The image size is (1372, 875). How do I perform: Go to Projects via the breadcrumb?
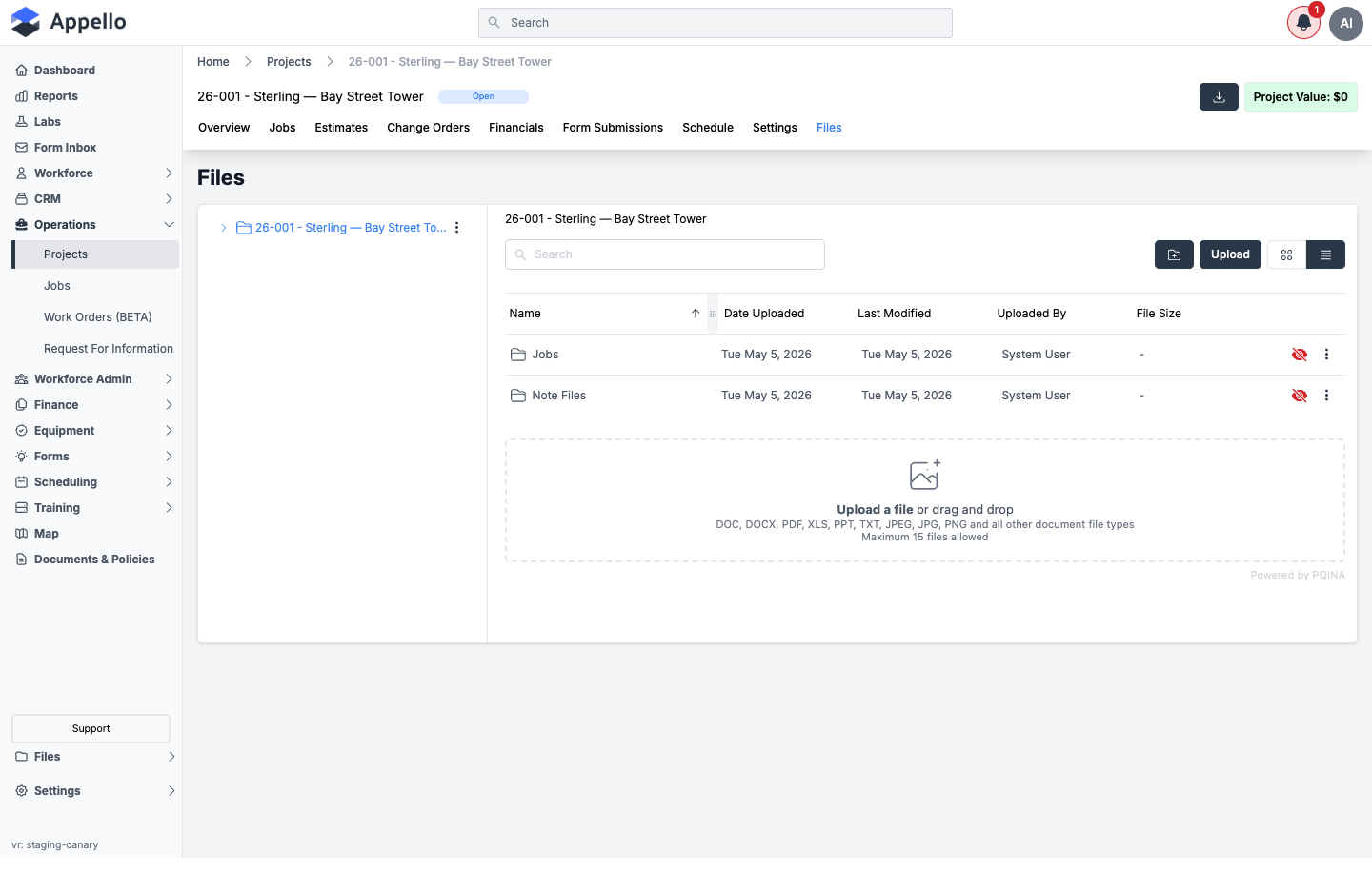(x=289, y=62)
